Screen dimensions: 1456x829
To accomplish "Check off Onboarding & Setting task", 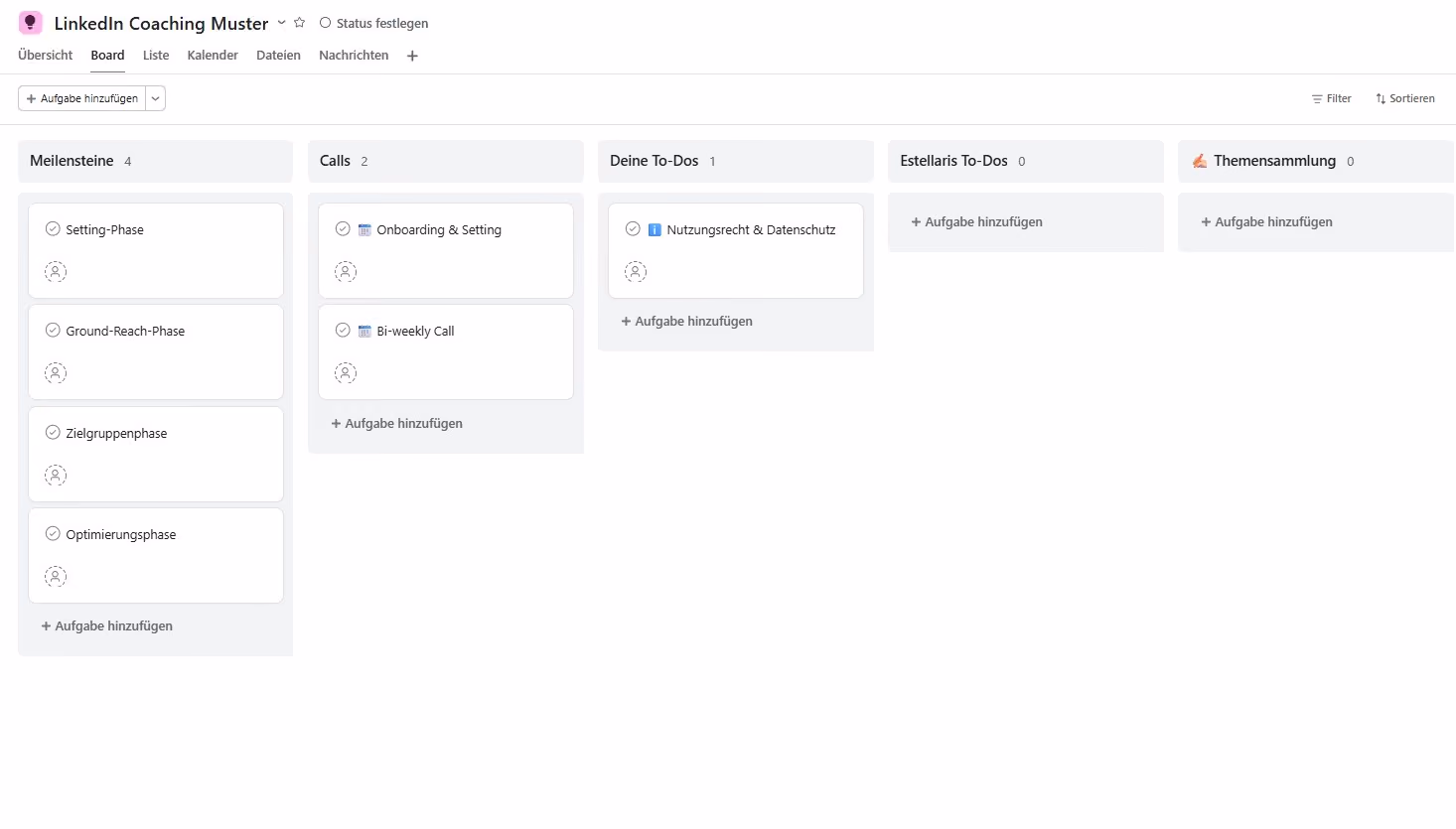I will point(343,229).
